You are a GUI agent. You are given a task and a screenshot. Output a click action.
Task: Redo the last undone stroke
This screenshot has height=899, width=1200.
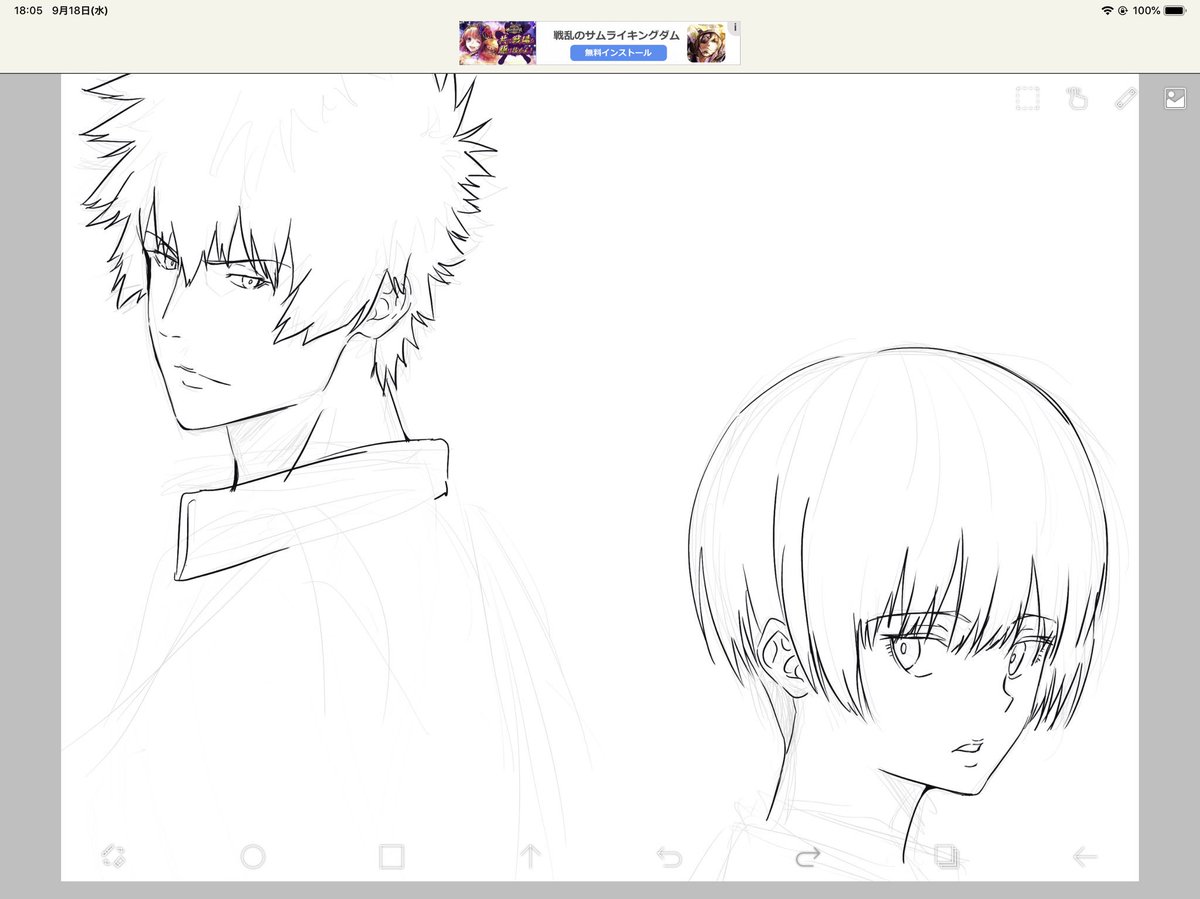[808, 856]
